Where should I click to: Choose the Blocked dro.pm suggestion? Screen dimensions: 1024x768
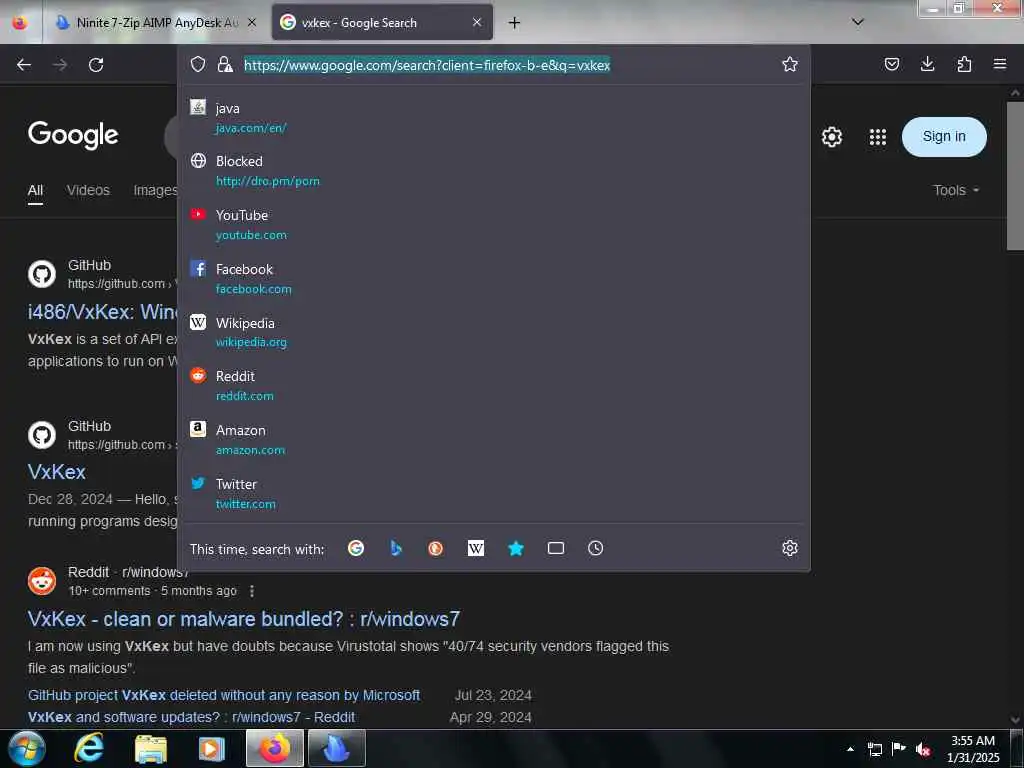pyautogui.click(x=494, y=171)
